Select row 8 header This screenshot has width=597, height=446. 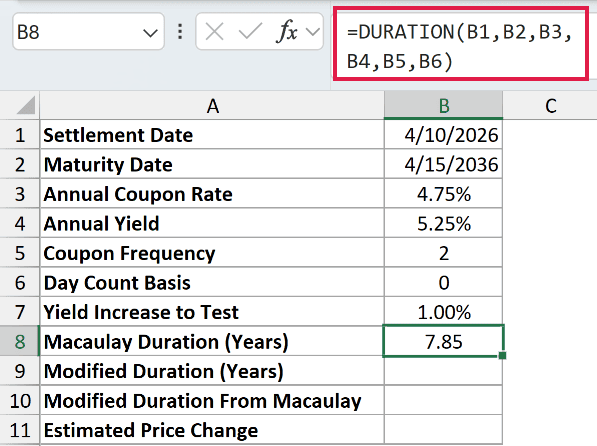pos(20,342)
